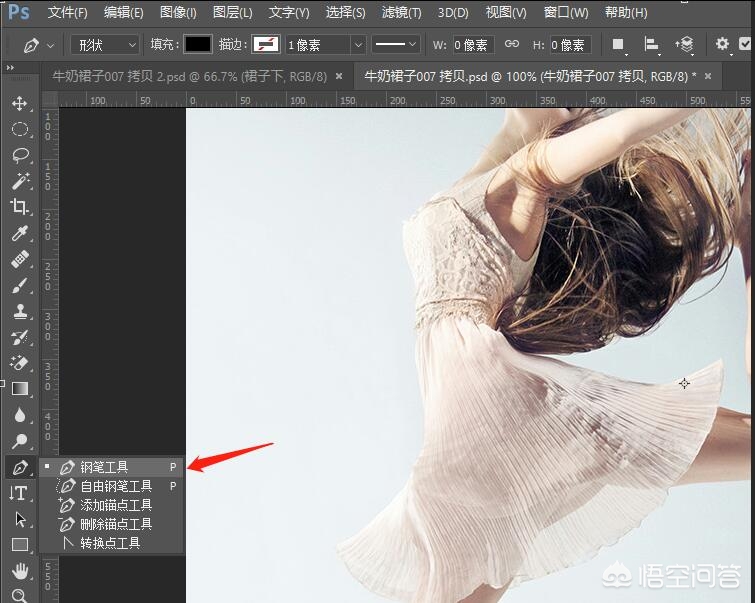Select the Dodge tool
755x603 pixels.
[19, 441]
